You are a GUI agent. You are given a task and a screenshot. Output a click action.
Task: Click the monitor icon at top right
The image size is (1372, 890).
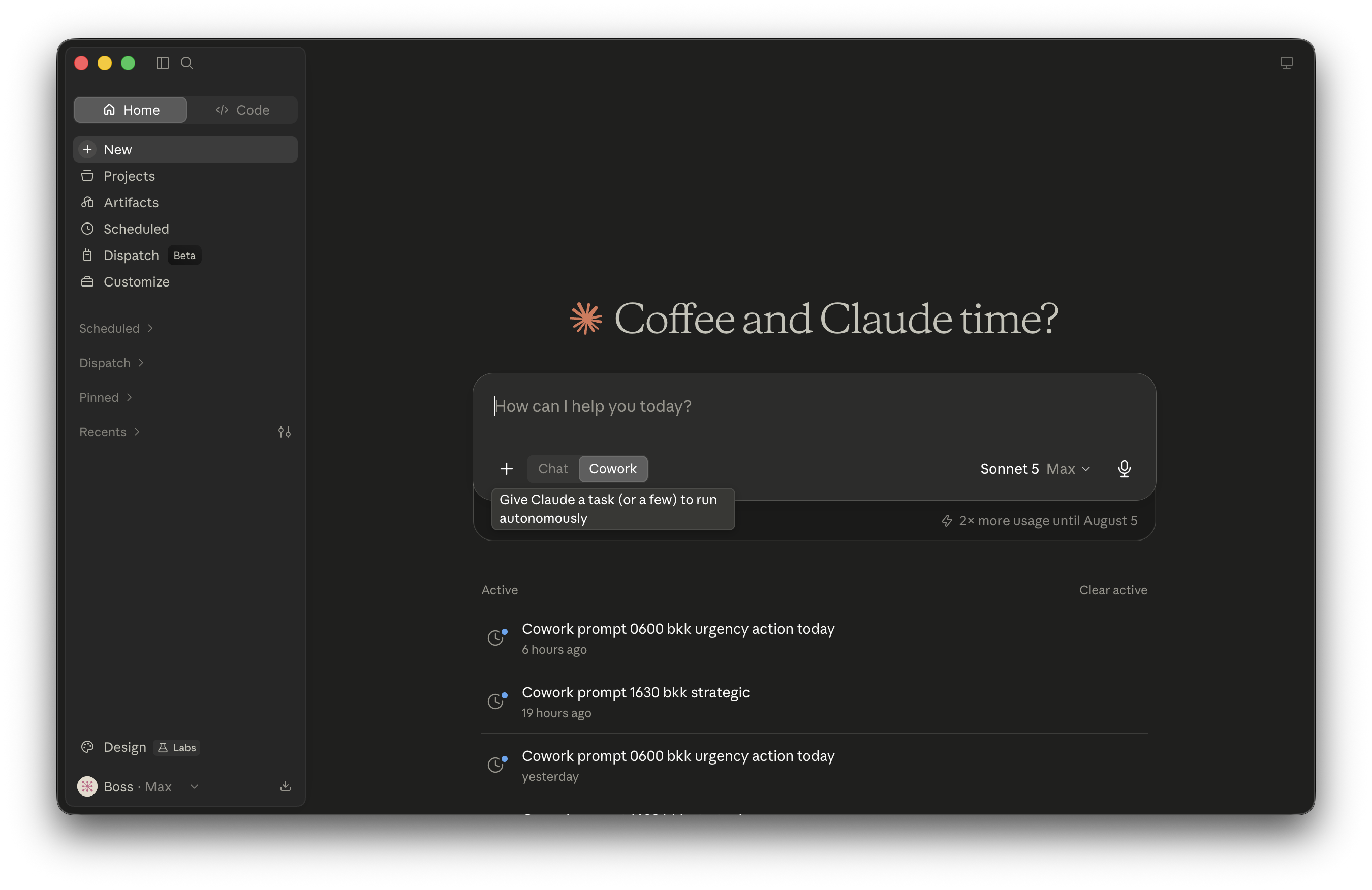(1286, 63)
